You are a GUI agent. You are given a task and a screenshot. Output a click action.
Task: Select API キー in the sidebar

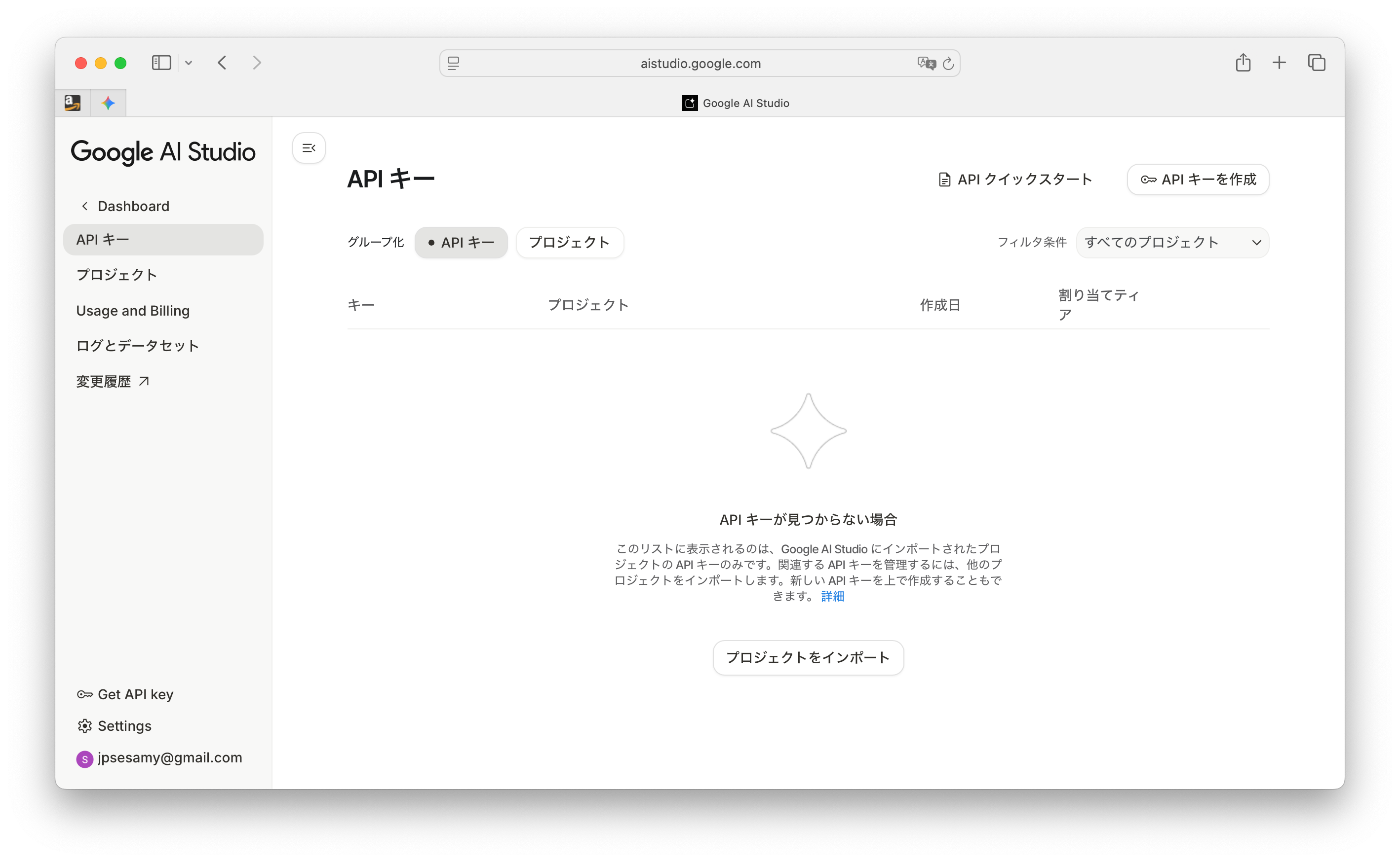pos(163,240)
